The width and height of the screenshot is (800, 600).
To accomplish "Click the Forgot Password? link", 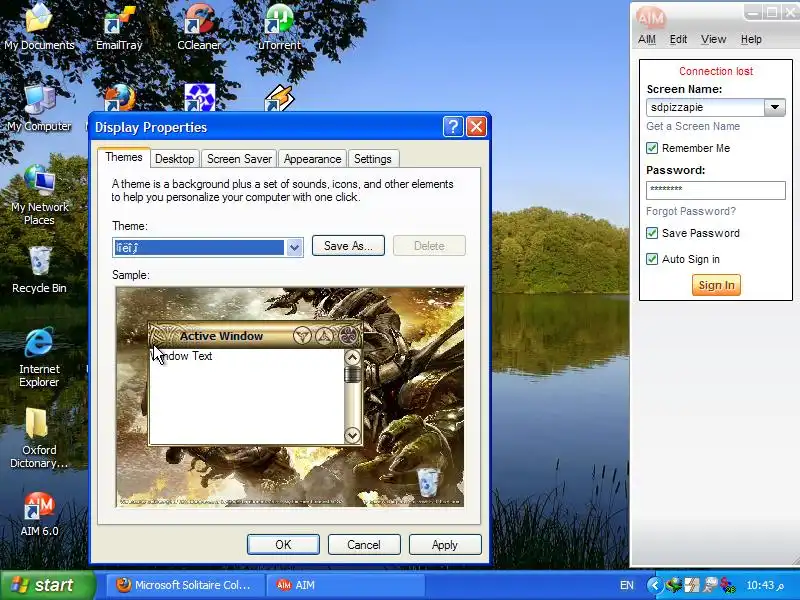I will (x=691, y=211).
